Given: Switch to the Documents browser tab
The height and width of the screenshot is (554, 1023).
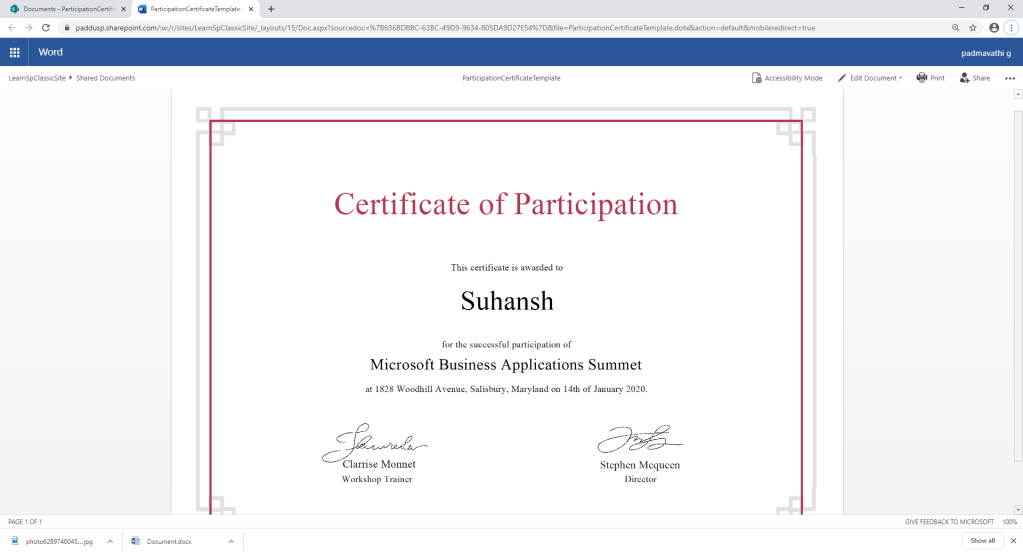Looking at the screenshot, I should click(x=62, y=9).
